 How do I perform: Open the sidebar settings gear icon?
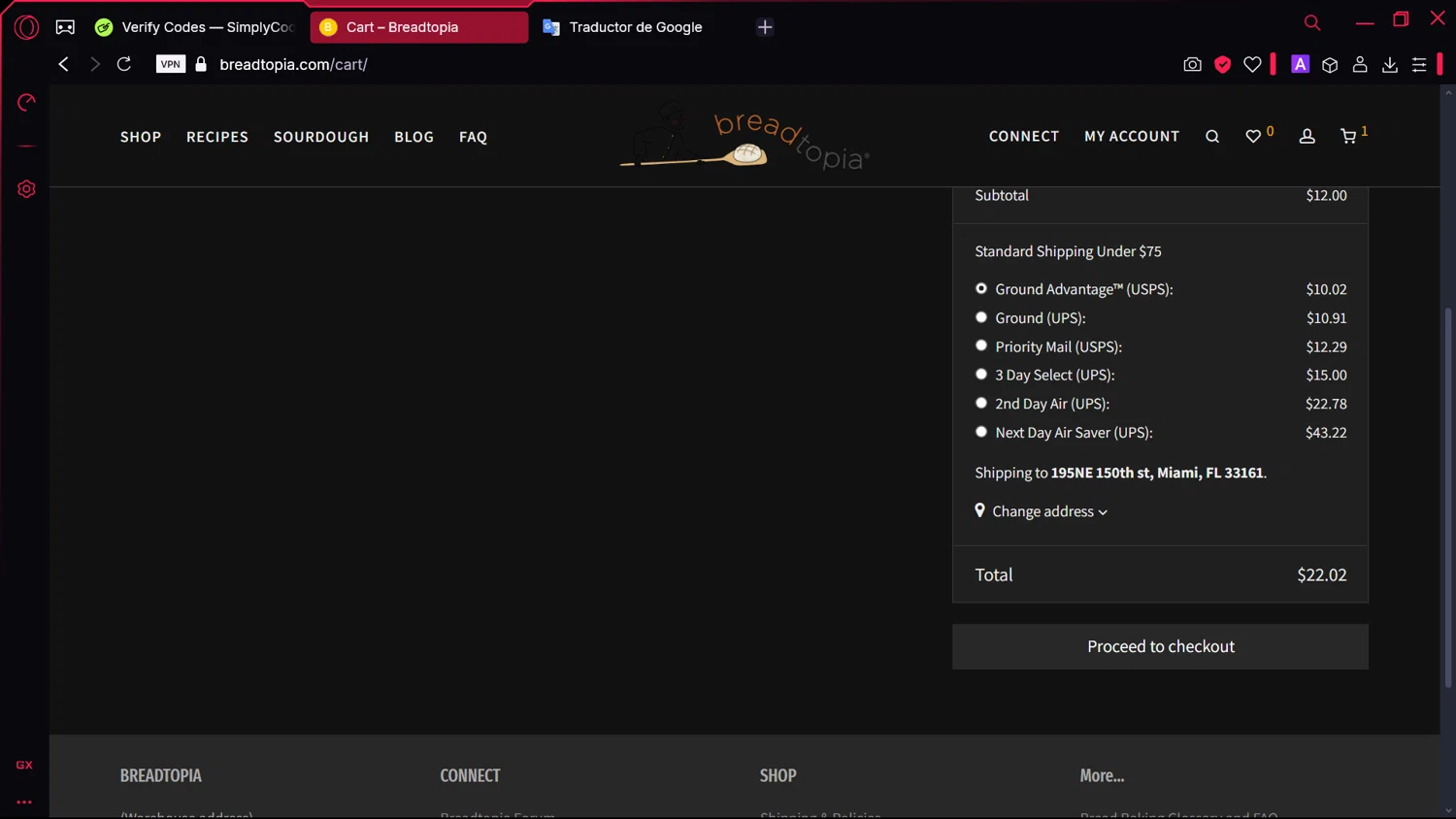[x=26, y=189]
